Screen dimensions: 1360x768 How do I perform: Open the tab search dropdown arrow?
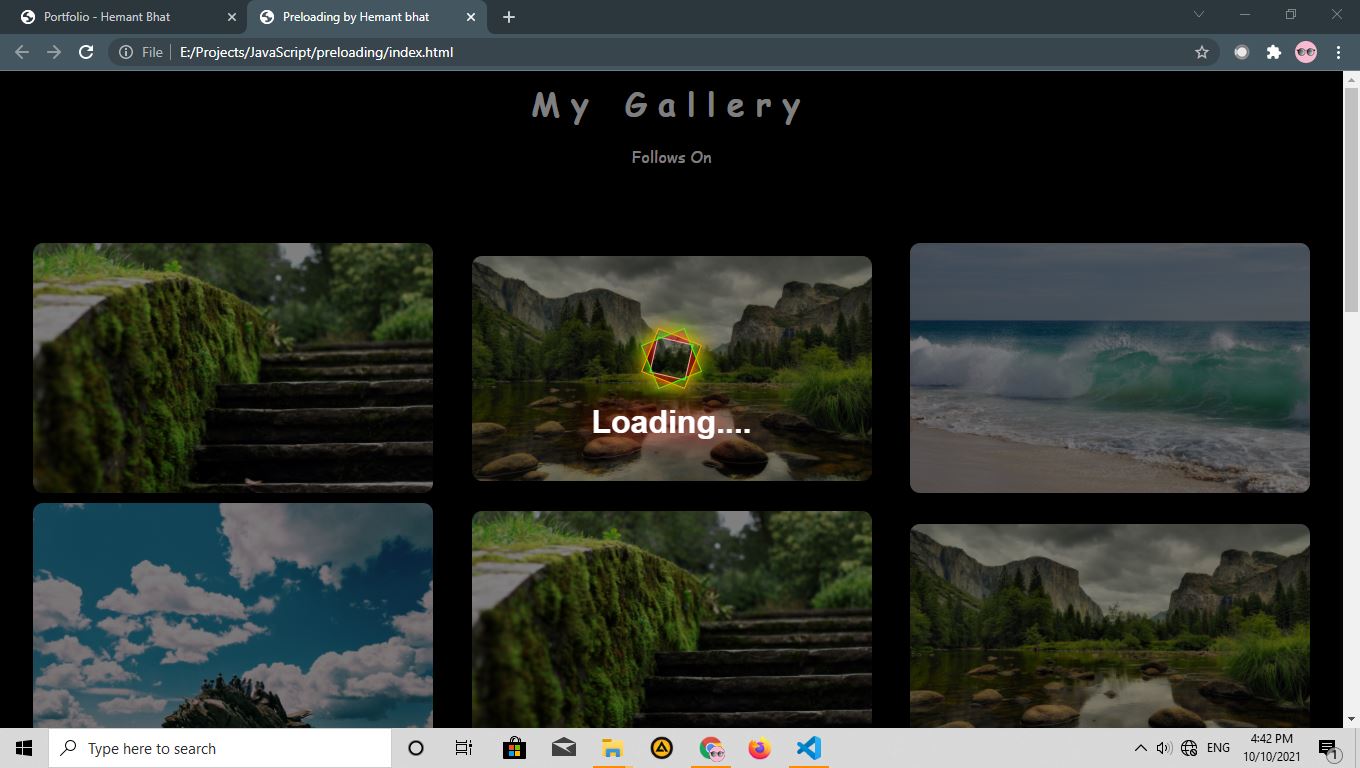tap(1197, 16)
